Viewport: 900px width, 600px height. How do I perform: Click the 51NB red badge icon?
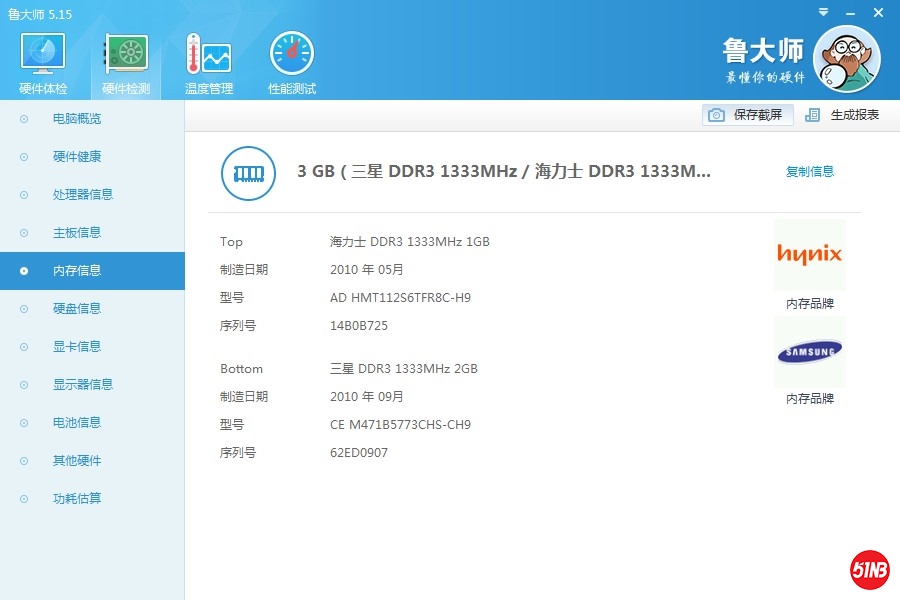click(869, 570)
